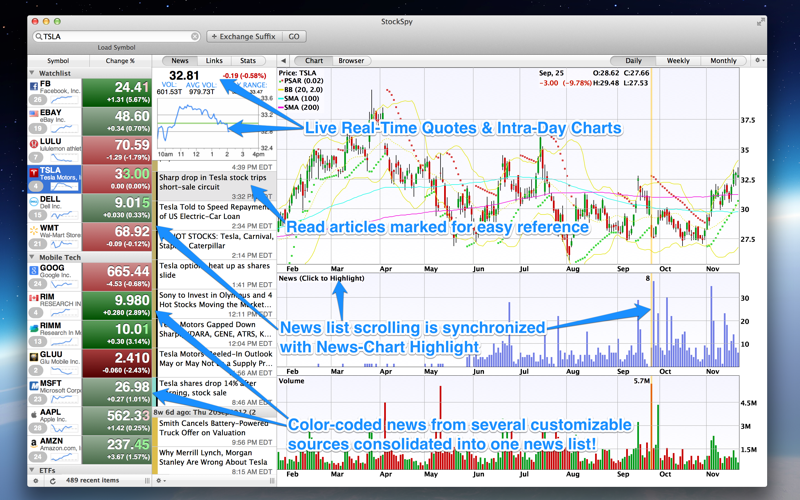Click the Facebook logo in FB row
The image size is (800, 500).
click(34, 86)
